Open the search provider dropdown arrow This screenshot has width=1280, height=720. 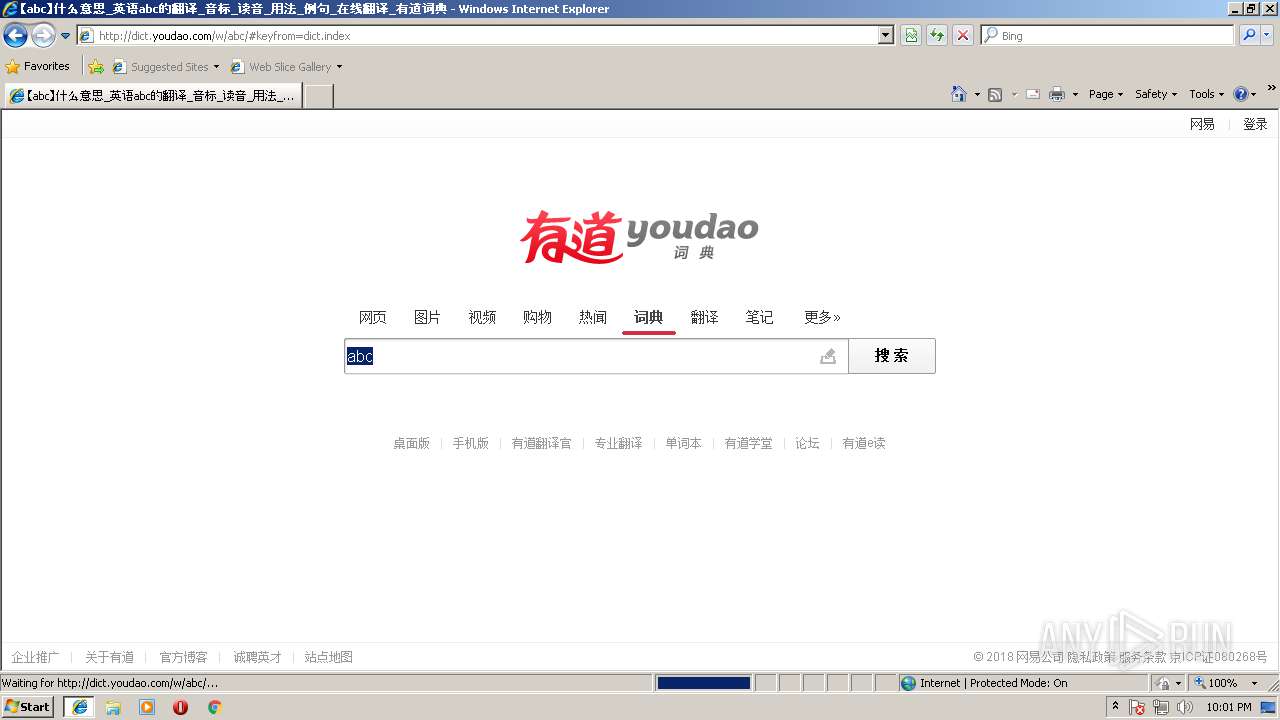point(1267,35)
